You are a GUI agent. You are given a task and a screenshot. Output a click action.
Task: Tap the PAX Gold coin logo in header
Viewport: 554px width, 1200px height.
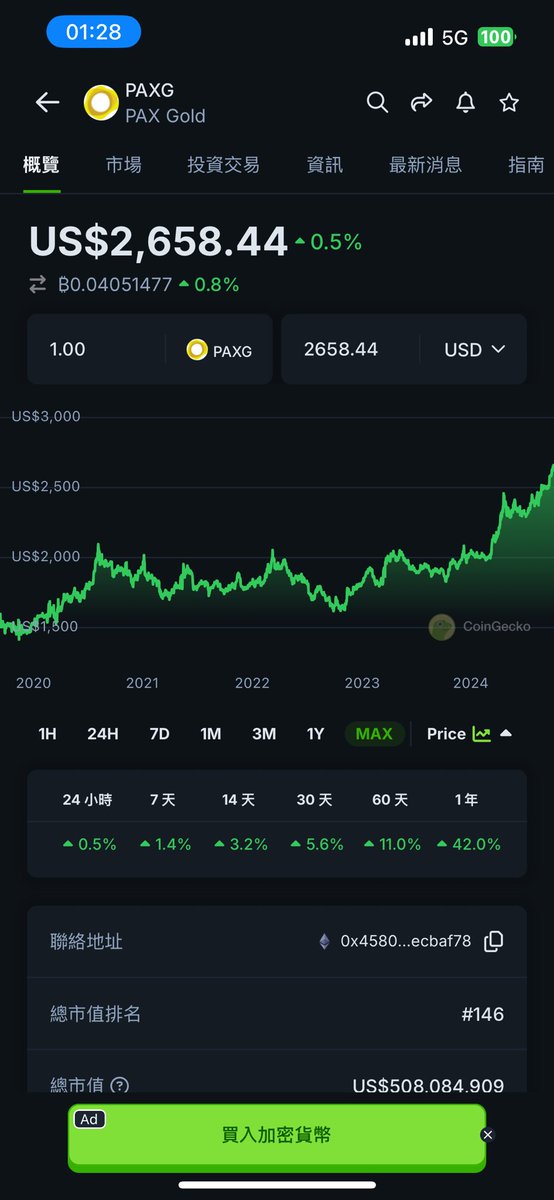click(101, 103)
